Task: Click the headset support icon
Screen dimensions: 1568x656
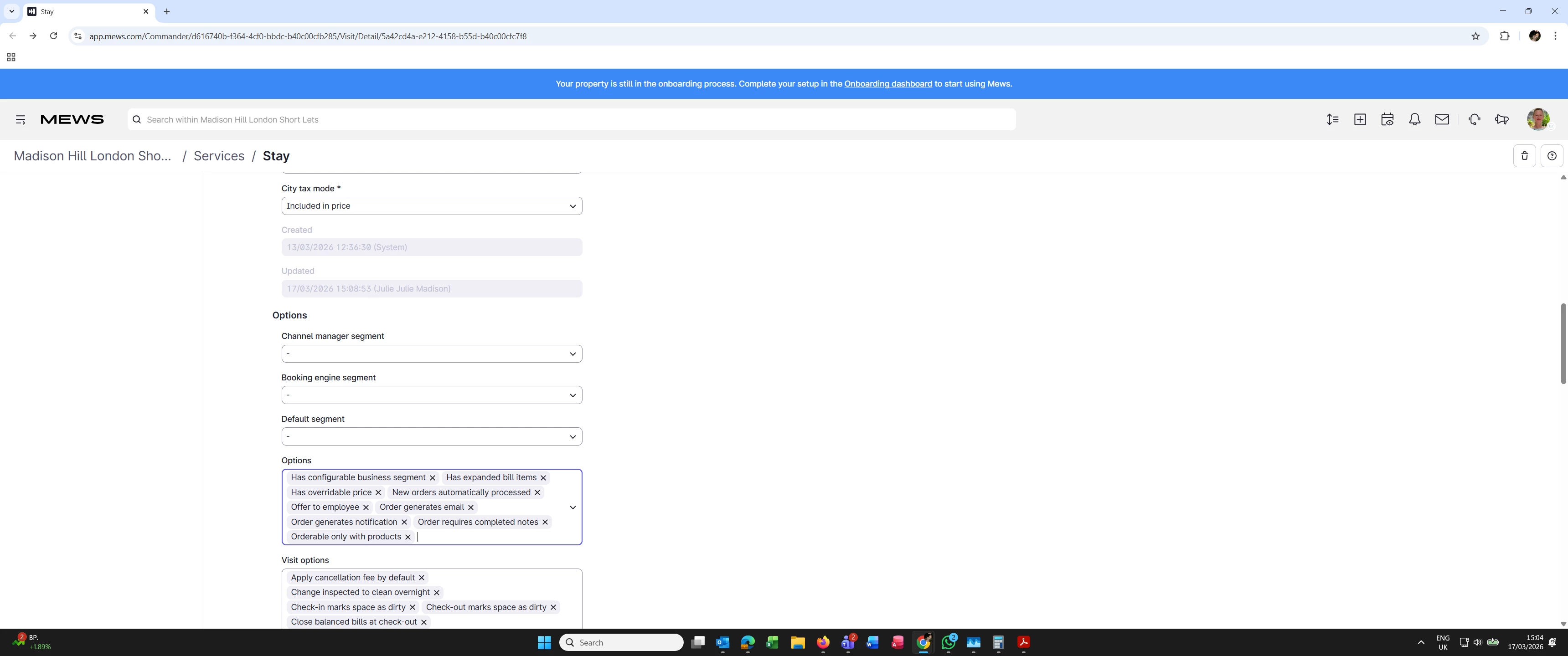Action: [x=1474, y=119]
